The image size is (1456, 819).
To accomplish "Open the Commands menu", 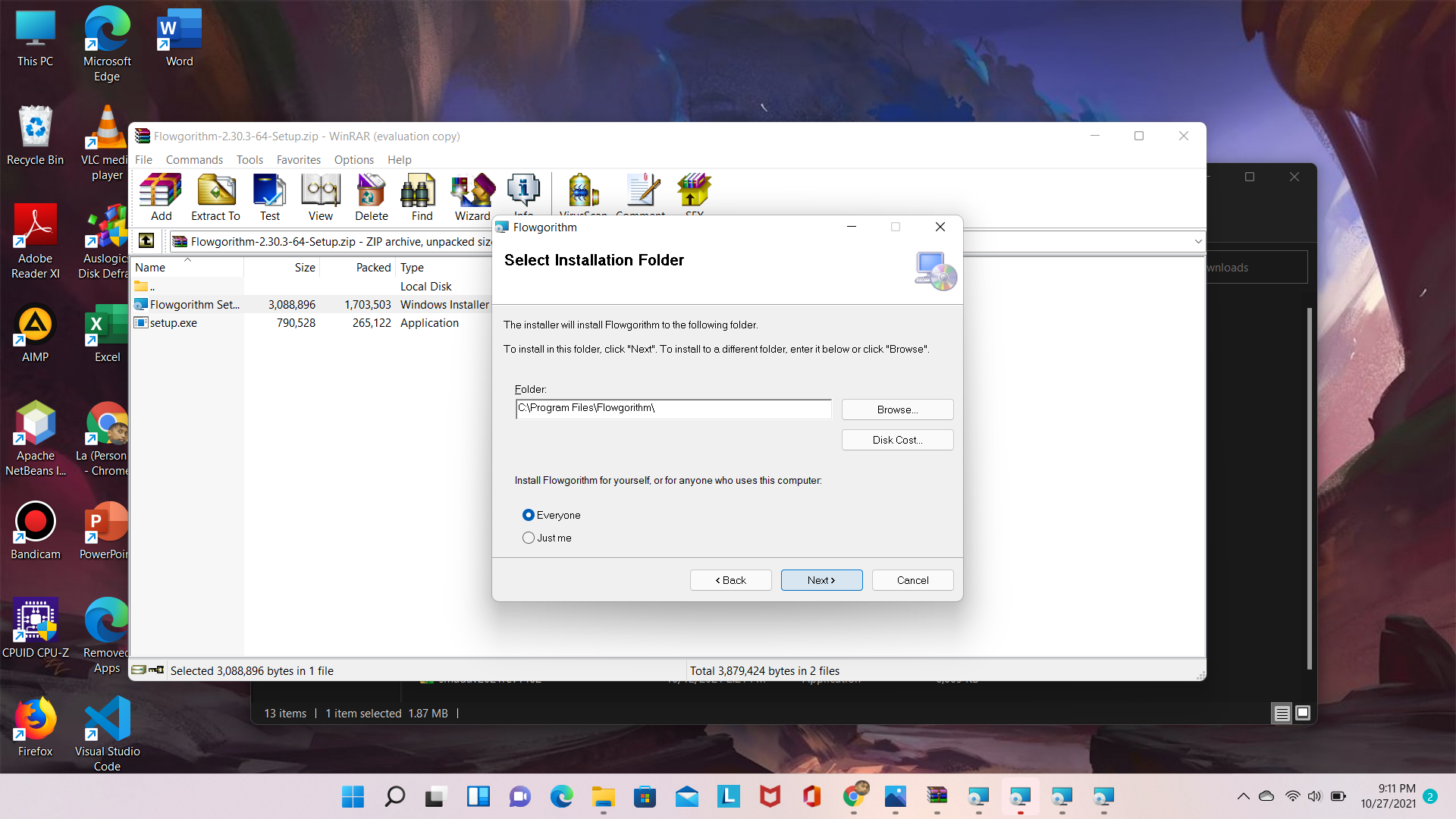I will click(194, 159).
